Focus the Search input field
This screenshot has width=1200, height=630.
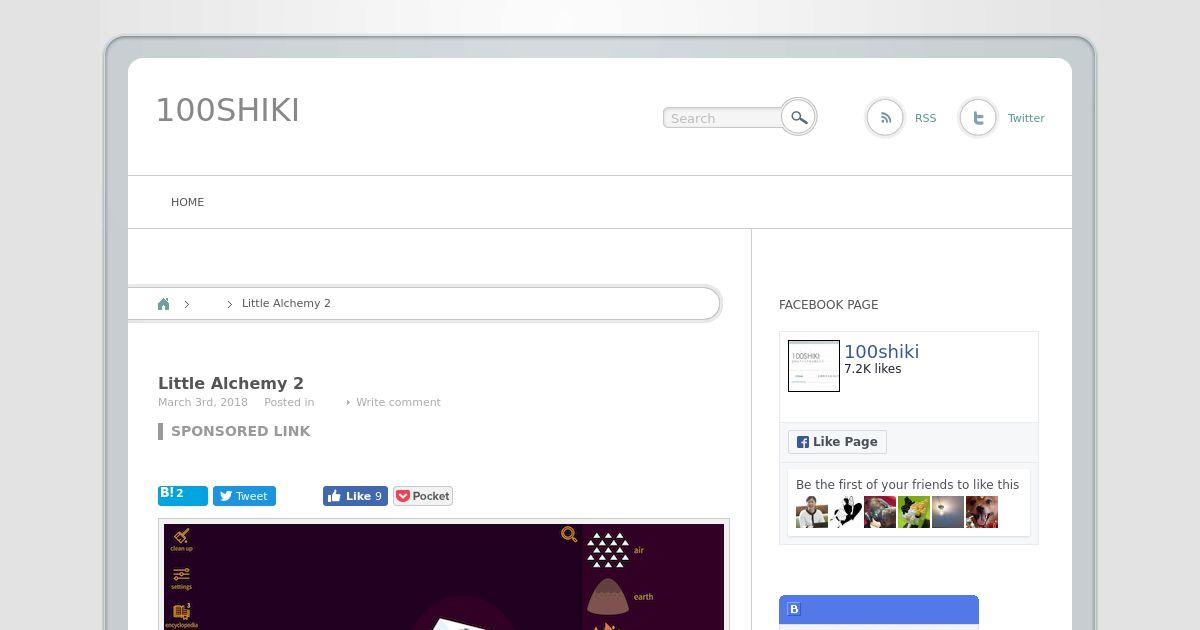pos(723,118)
